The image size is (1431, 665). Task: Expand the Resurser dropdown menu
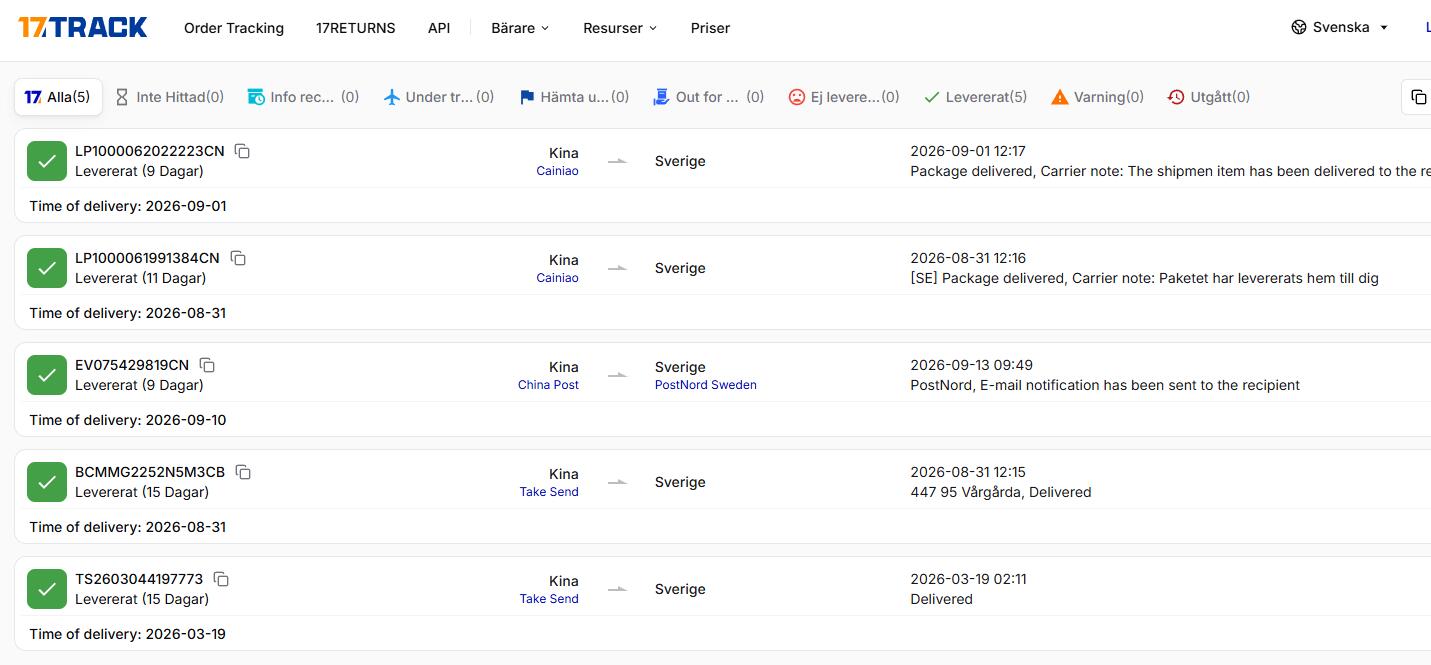coord(620,28)
